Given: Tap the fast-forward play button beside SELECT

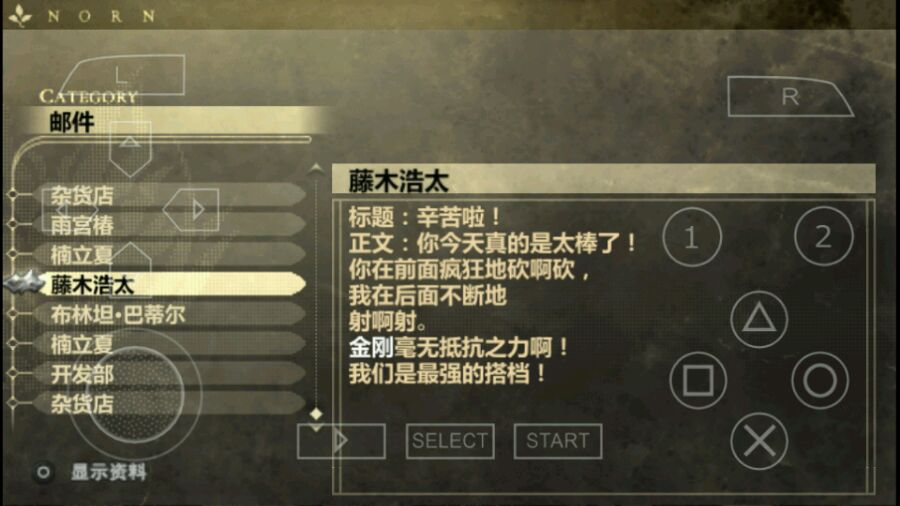Looking at the screenshot, I should [x=341, y=441].
